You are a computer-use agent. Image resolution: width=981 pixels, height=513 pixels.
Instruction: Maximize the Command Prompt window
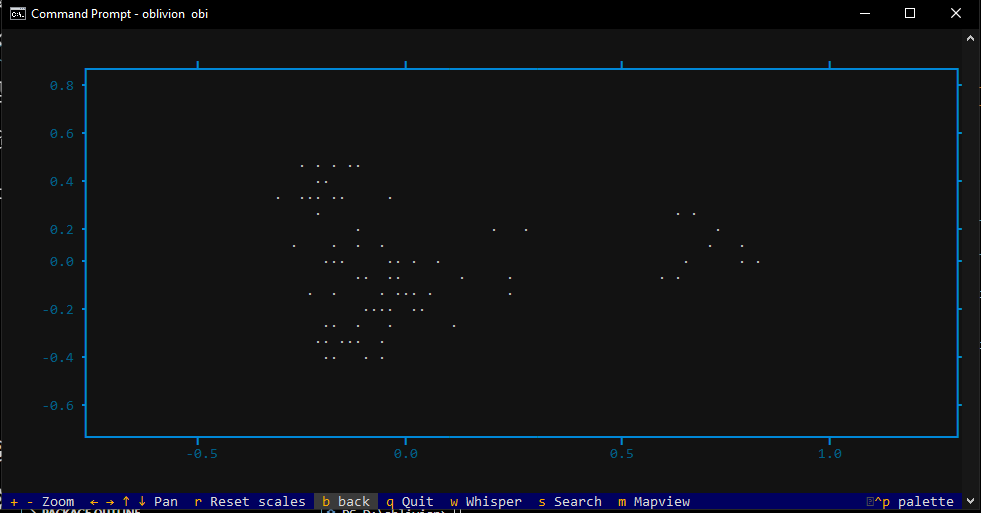pyautogui.click(x=910, y=13)
